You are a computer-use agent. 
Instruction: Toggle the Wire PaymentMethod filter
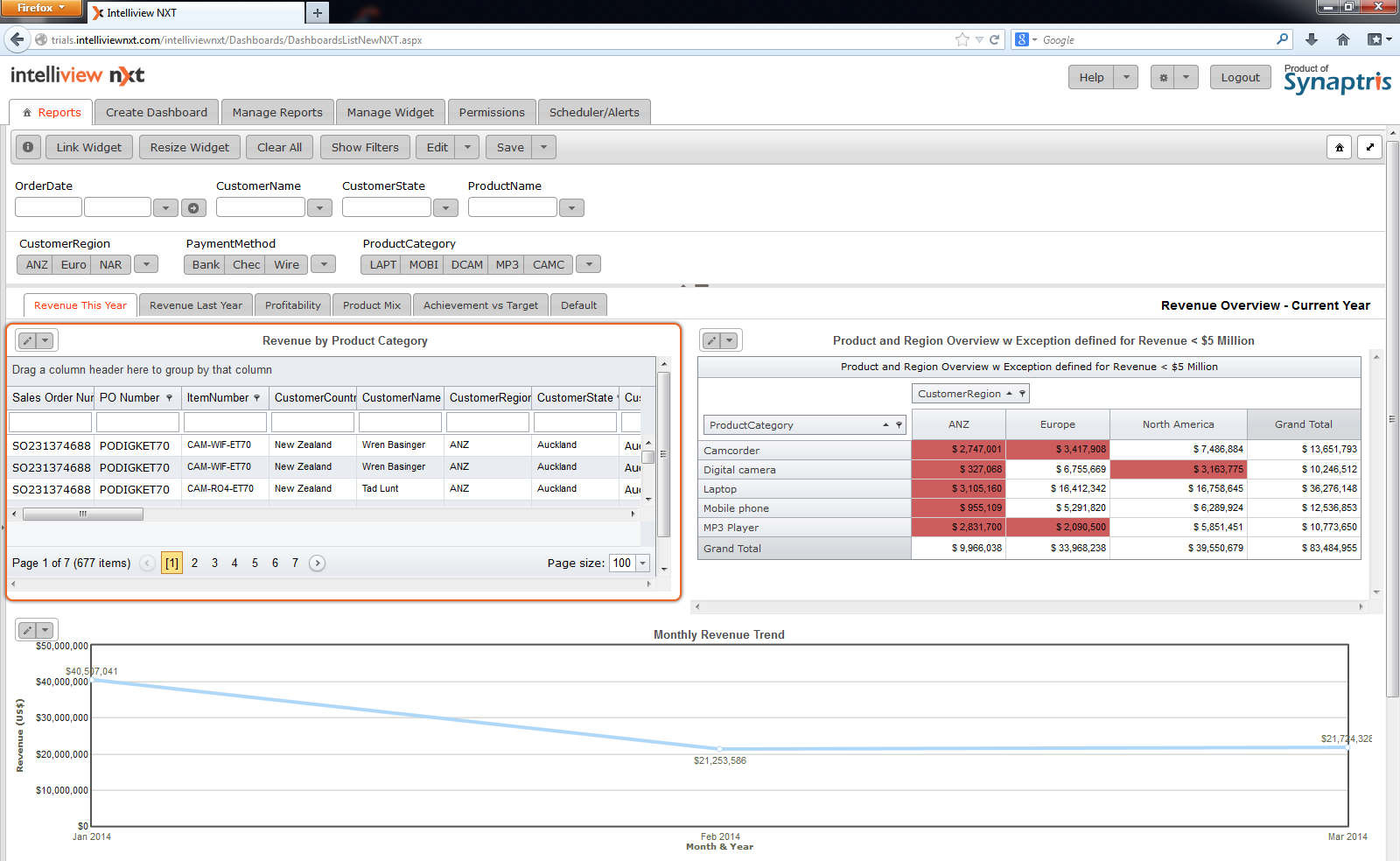pyautogui.click(x=286, y=264)
